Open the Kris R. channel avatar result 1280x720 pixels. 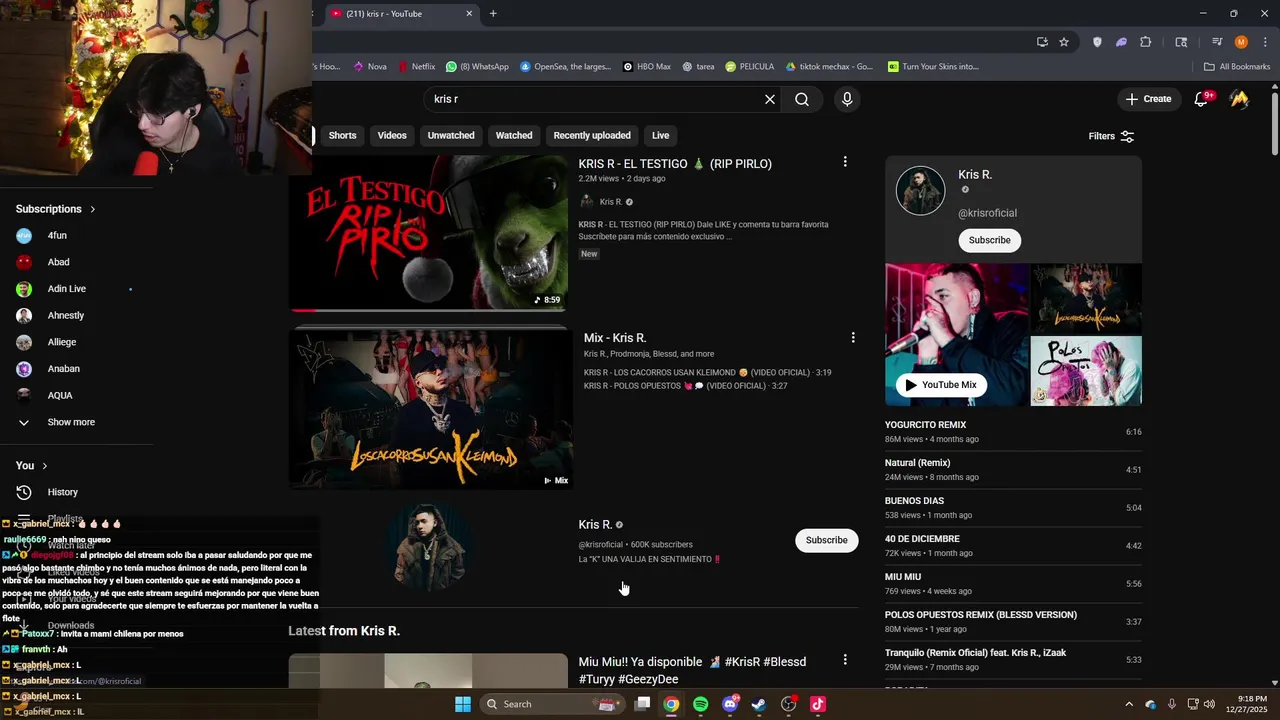(430, 546)
